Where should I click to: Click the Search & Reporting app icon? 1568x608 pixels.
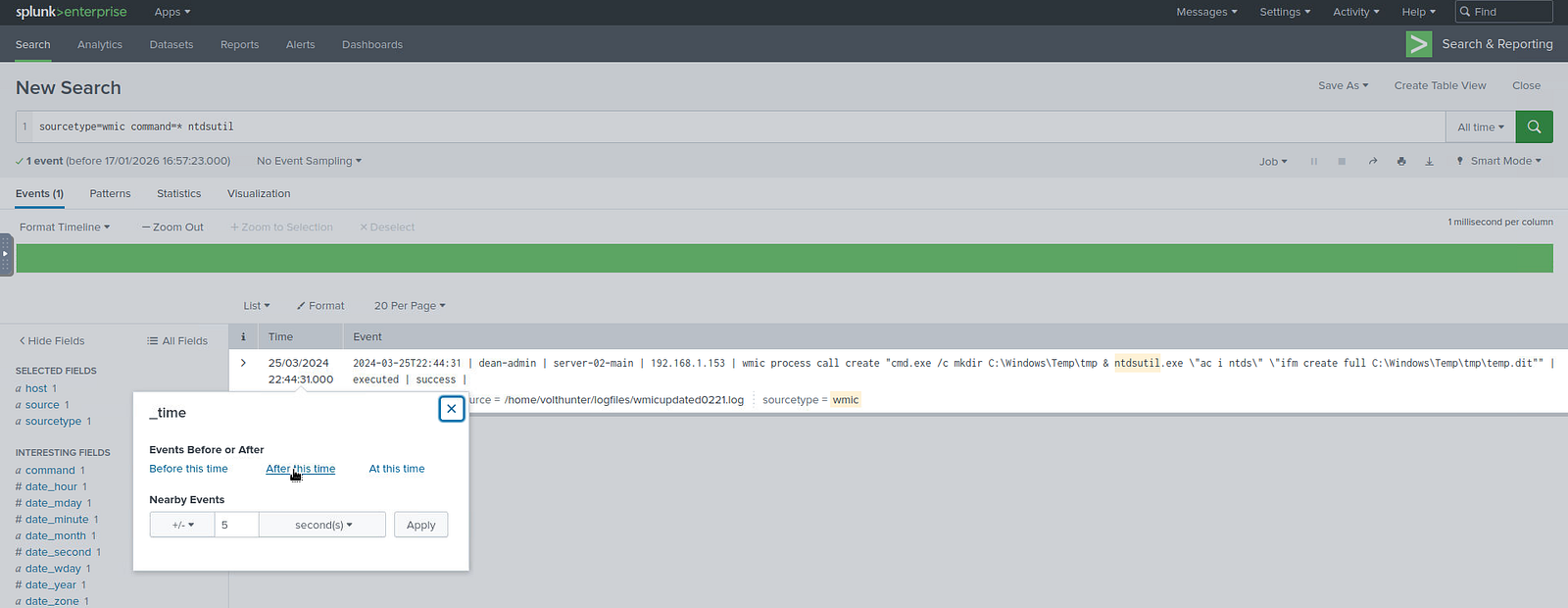[x=1418, y=44]
